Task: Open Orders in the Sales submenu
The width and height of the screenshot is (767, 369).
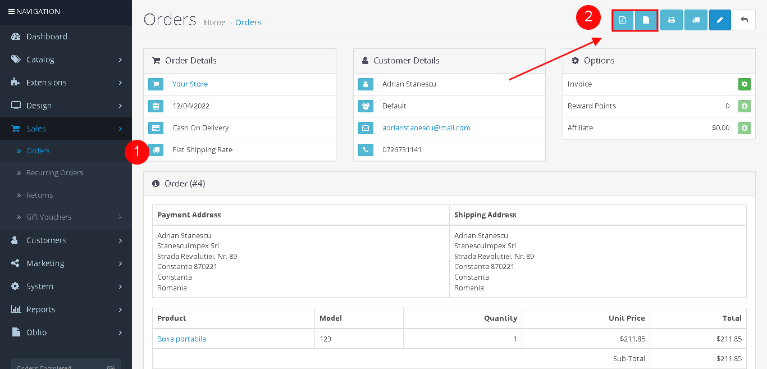Action: [38, 151]
